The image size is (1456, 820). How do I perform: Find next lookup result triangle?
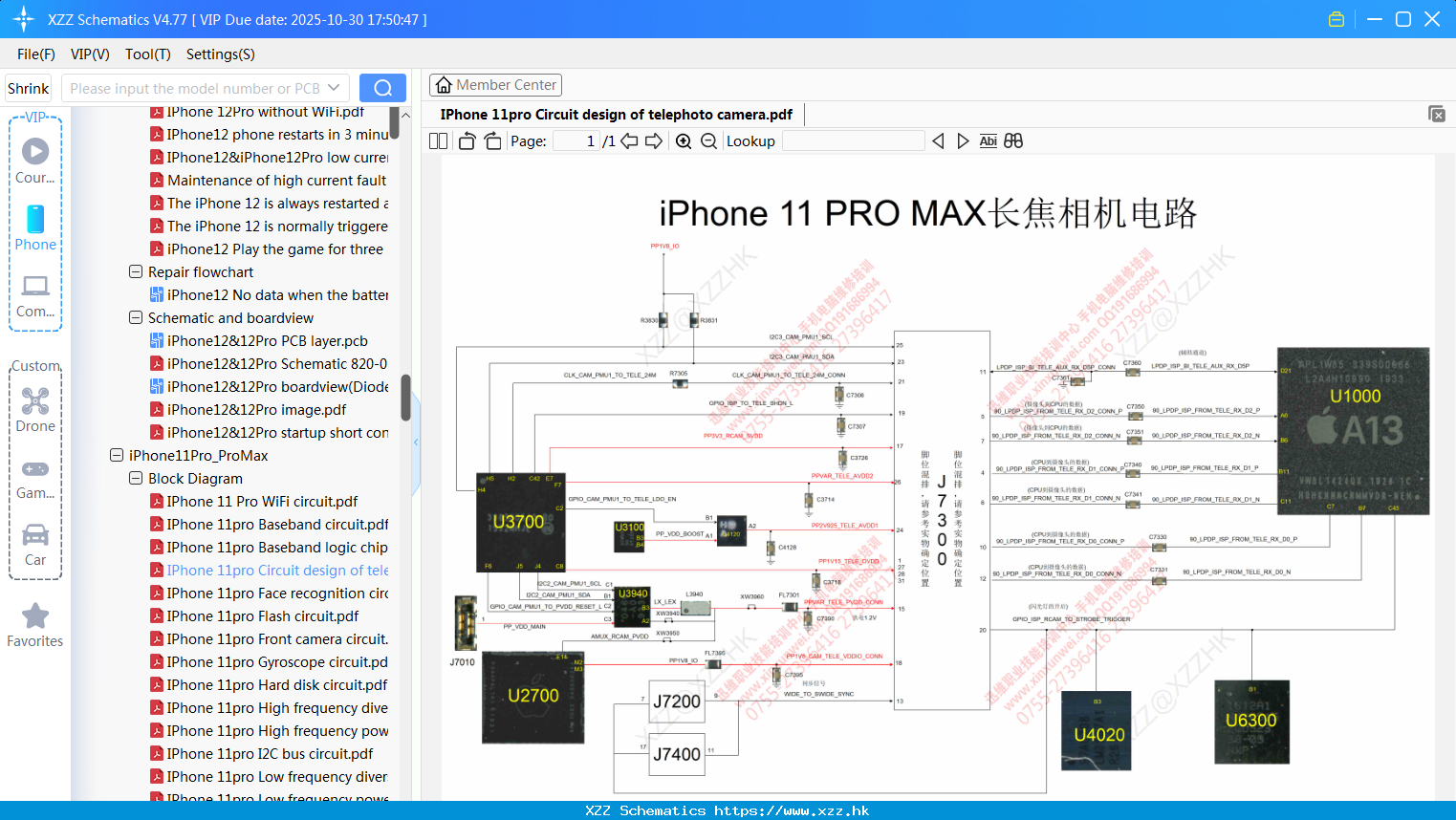[963, 141]
